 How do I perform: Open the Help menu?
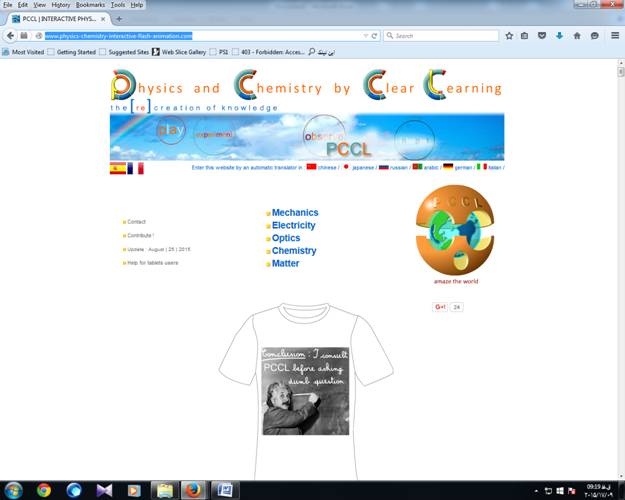[137, 5]
